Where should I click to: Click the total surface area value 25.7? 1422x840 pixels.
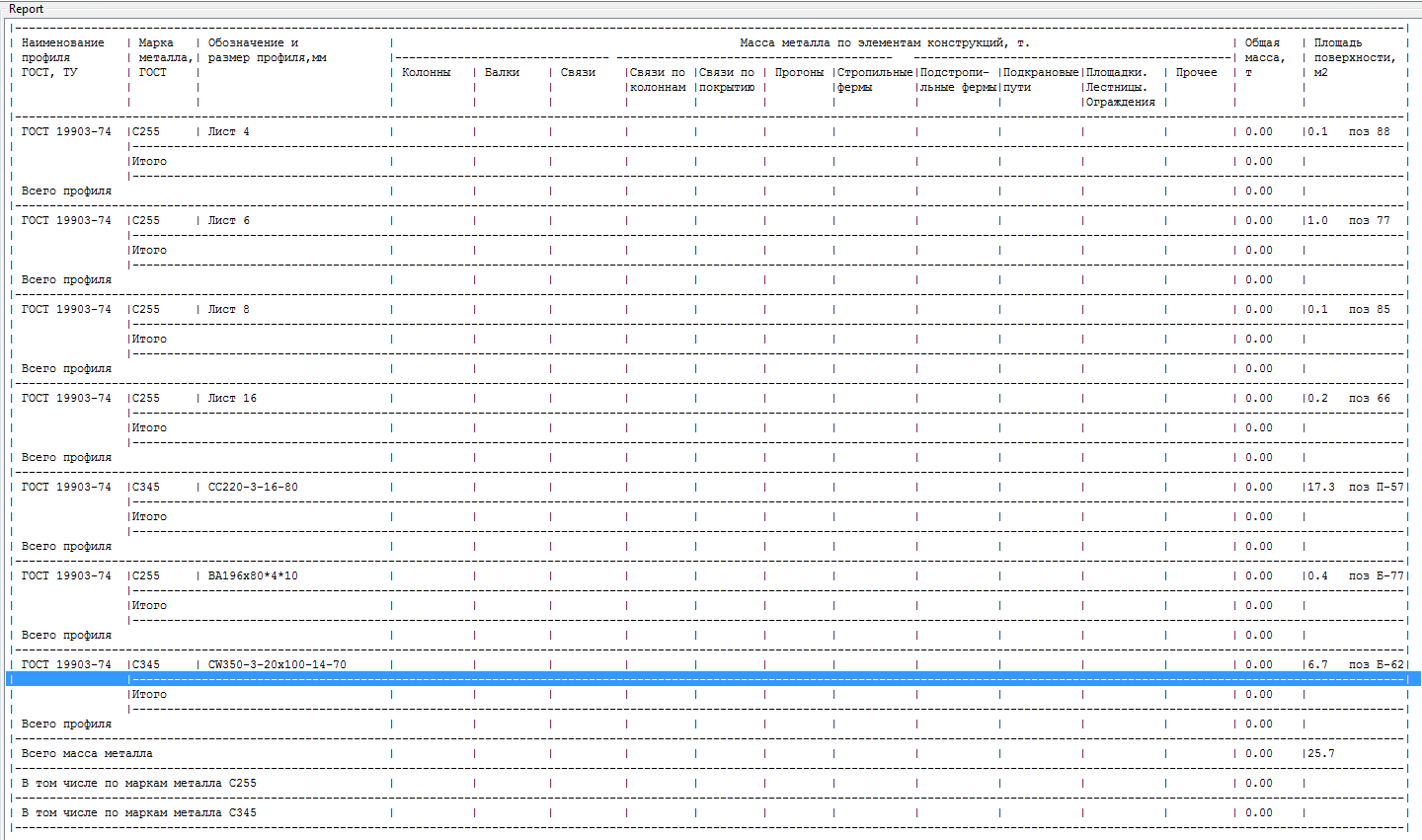click(1321, 753)
